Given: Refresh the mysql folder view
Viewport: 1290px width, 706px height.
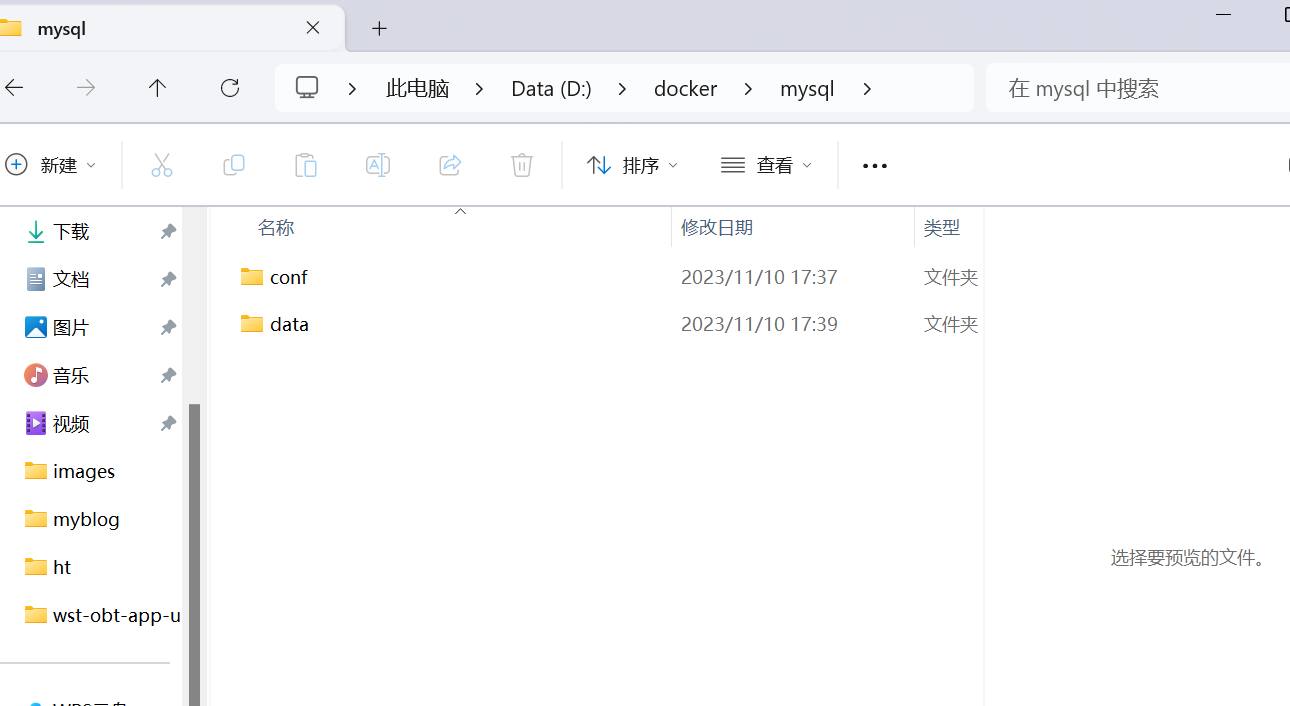Looking at the screenshot, I should click(x=230, y=88).
